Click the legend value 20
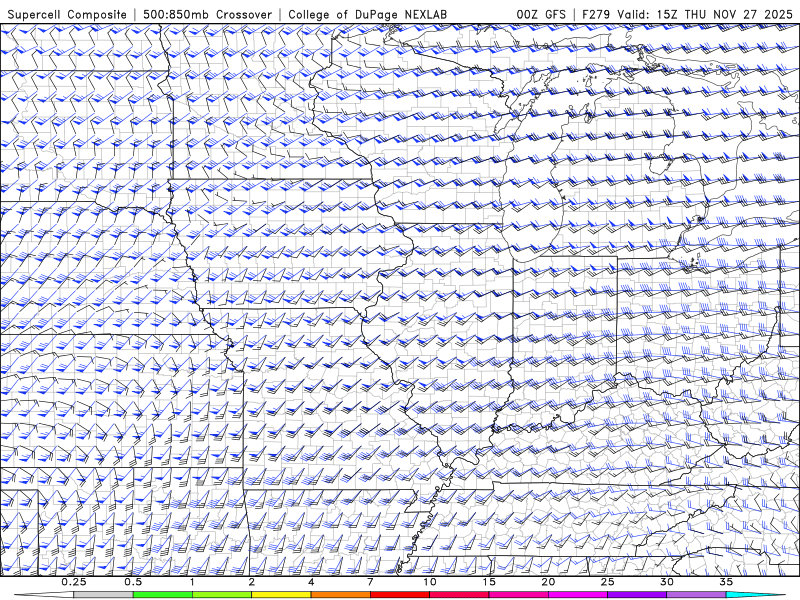Screen dimensions: 800x600 click(548, 582)
